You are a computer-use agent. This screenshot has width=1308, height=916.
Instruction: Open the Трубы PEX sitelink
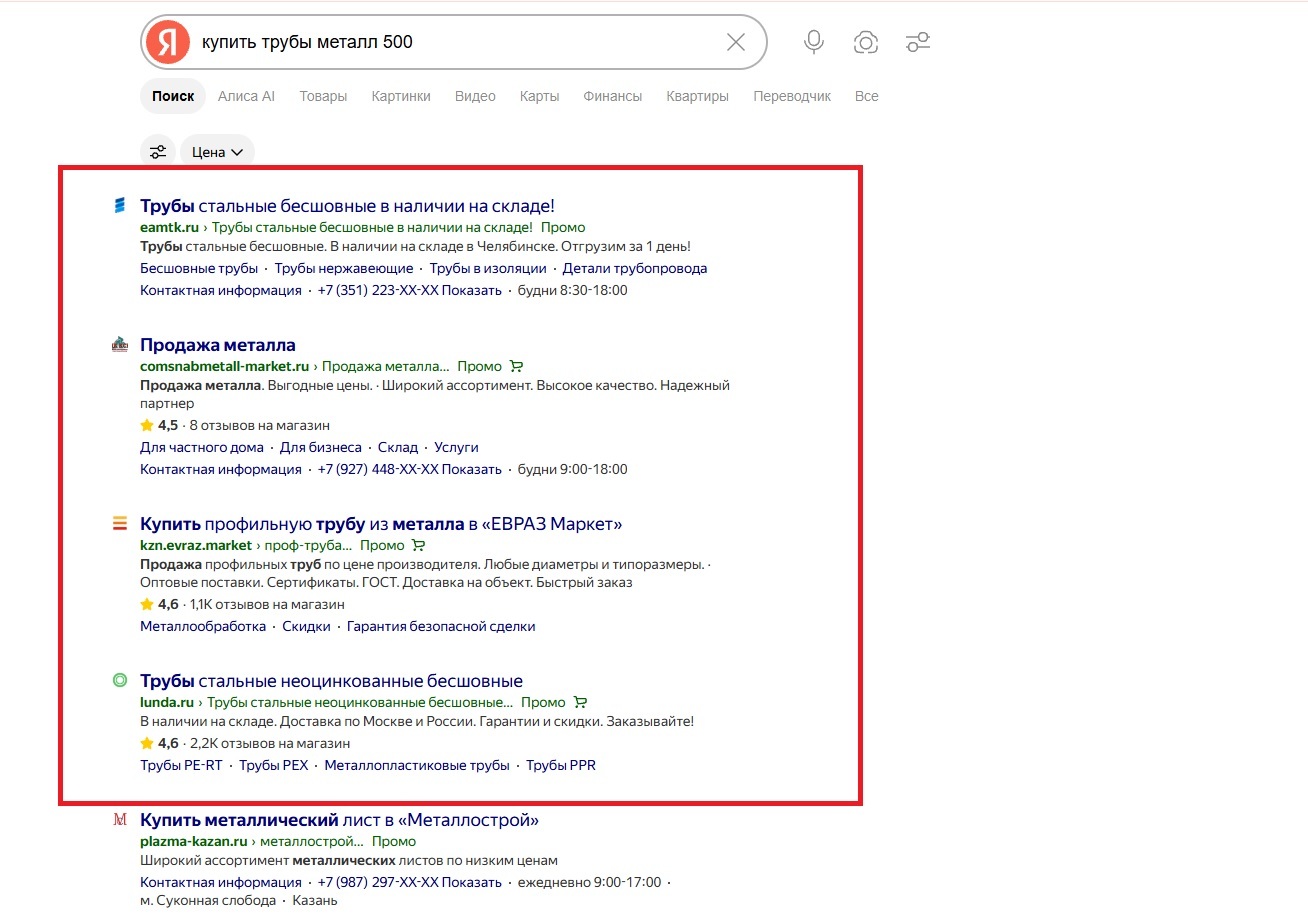pyautogui.click(x=274, y=765)
